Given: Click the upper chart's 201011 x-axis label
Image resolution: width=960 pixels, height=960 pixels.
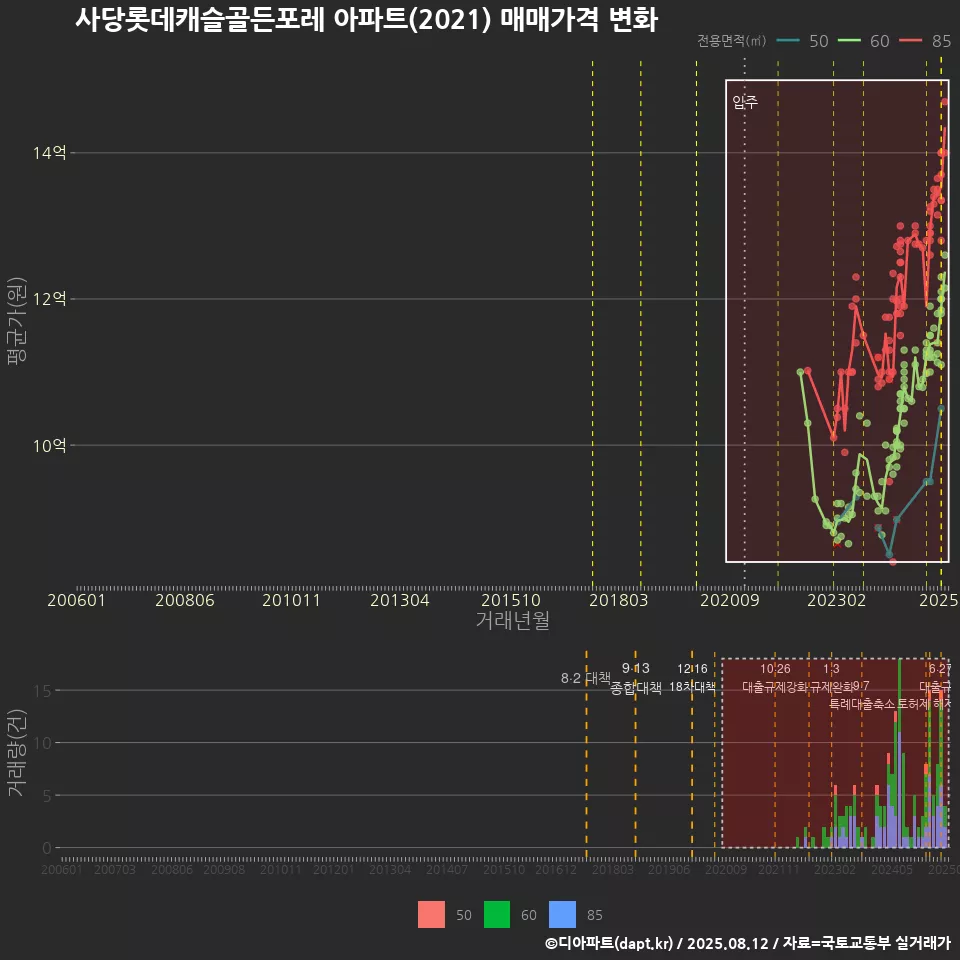Looking at the screenshot, I should tap(291, 600).
